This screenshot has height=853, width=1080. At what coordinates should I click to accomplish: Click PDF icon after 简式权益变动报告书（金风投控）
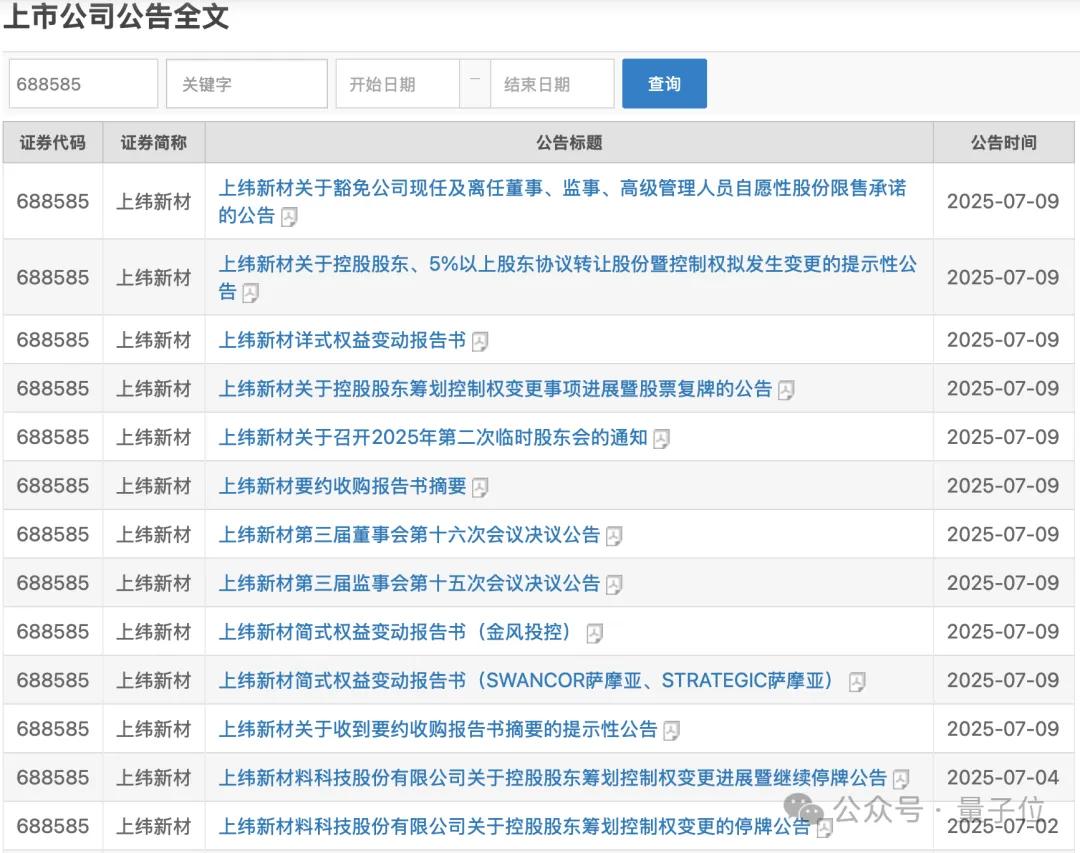click(x=594, y=634)
